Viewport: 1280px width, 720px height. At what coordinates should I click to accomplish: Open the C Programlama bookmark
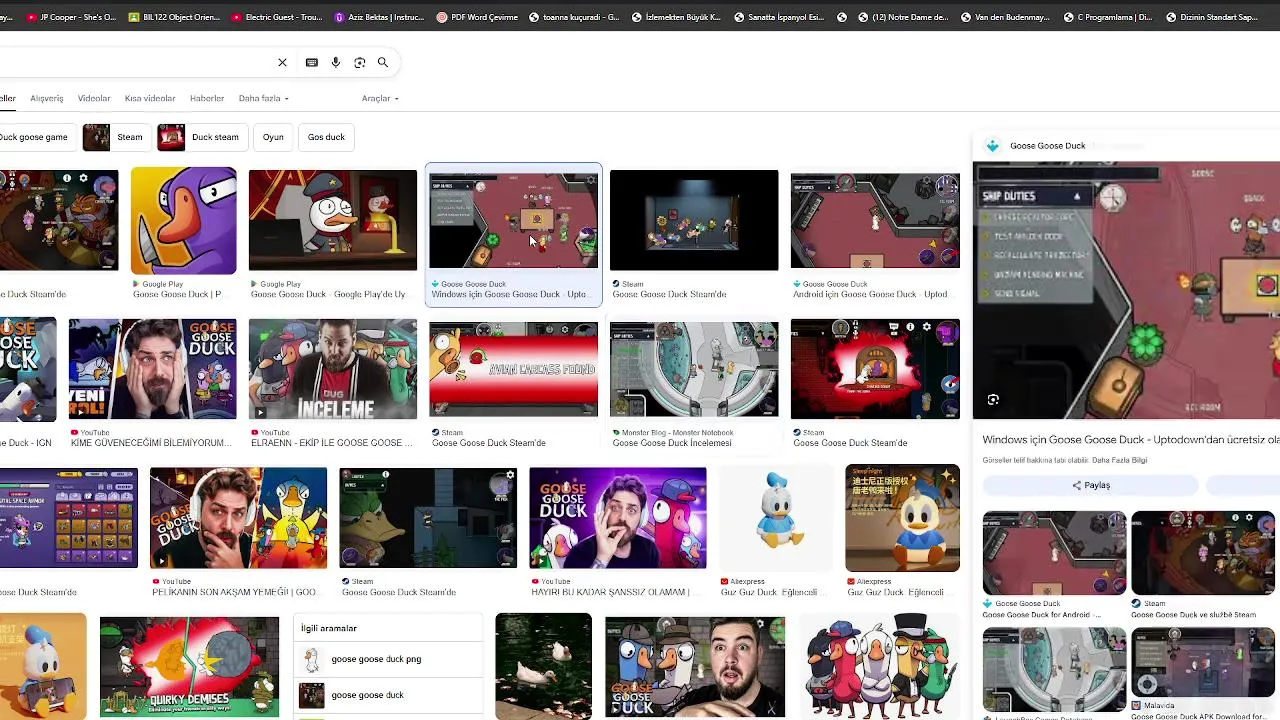tap(1108, 17)
